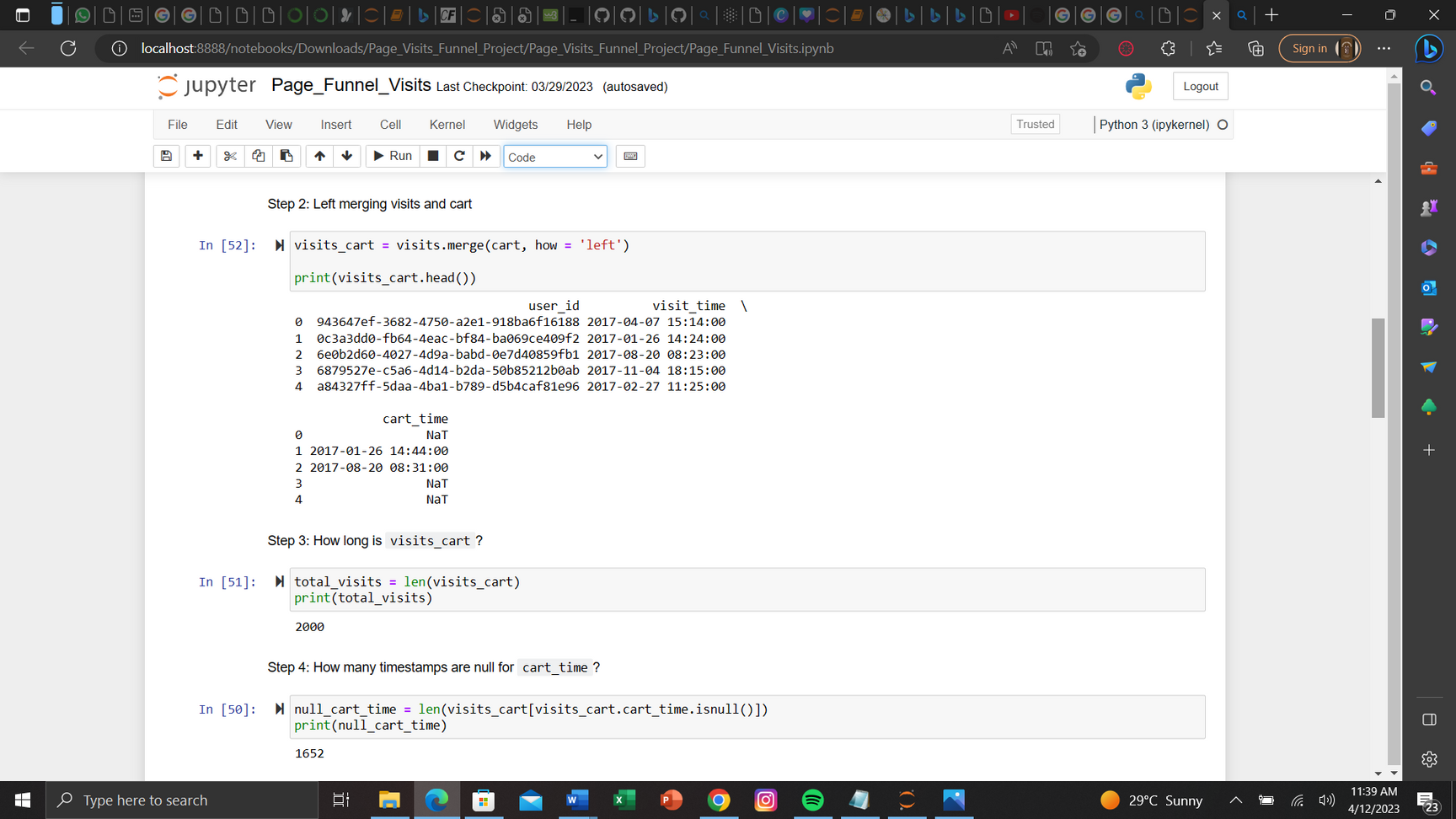The width and height of the screenshot is (1456, 819).
Task: Interrupt the kernel with stop icon
Action: [433, 156]
